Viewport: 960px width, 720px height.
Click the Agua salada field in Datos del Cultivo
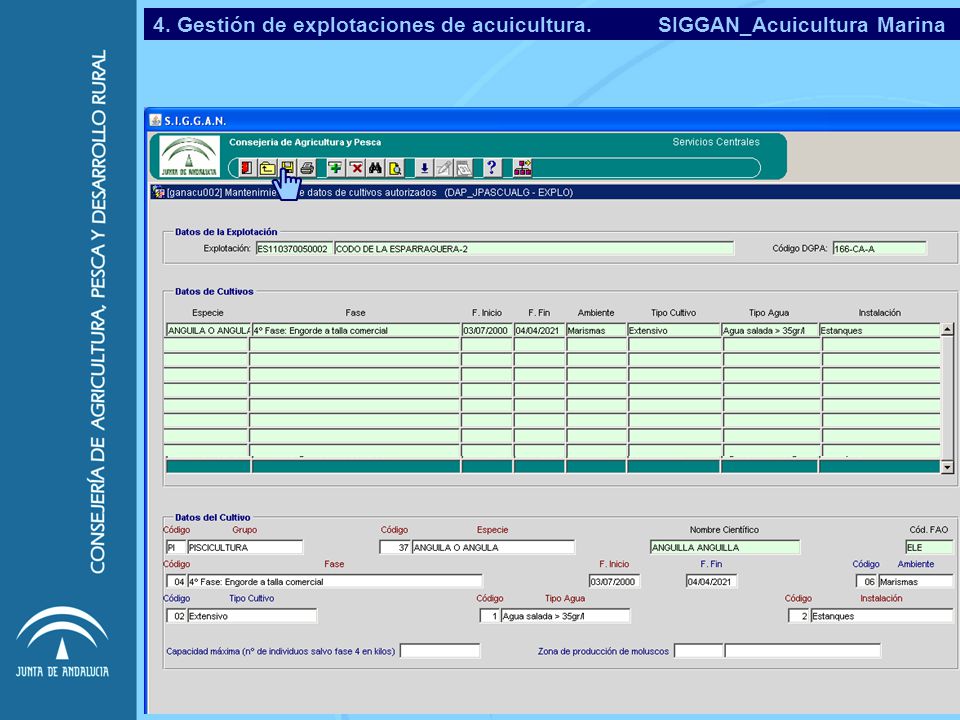click(565, 616)
